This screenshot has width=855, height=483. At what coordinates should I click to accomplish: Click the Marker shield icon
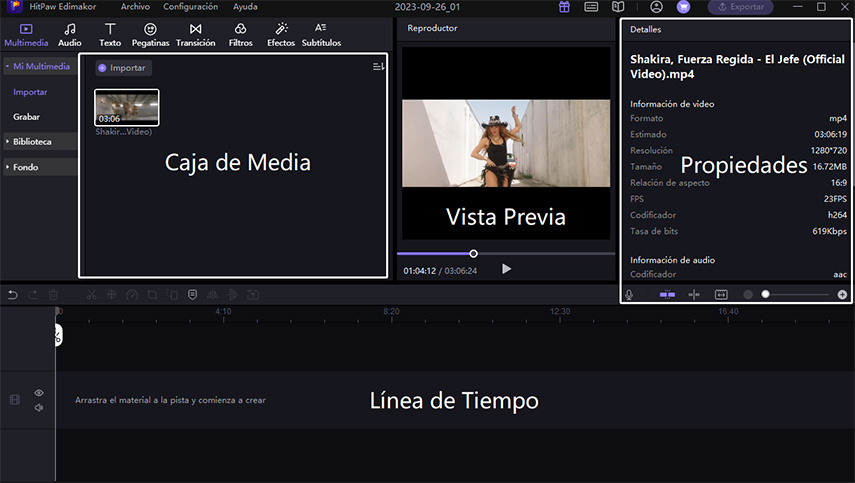pyautogui.click(x=192, y=295)
